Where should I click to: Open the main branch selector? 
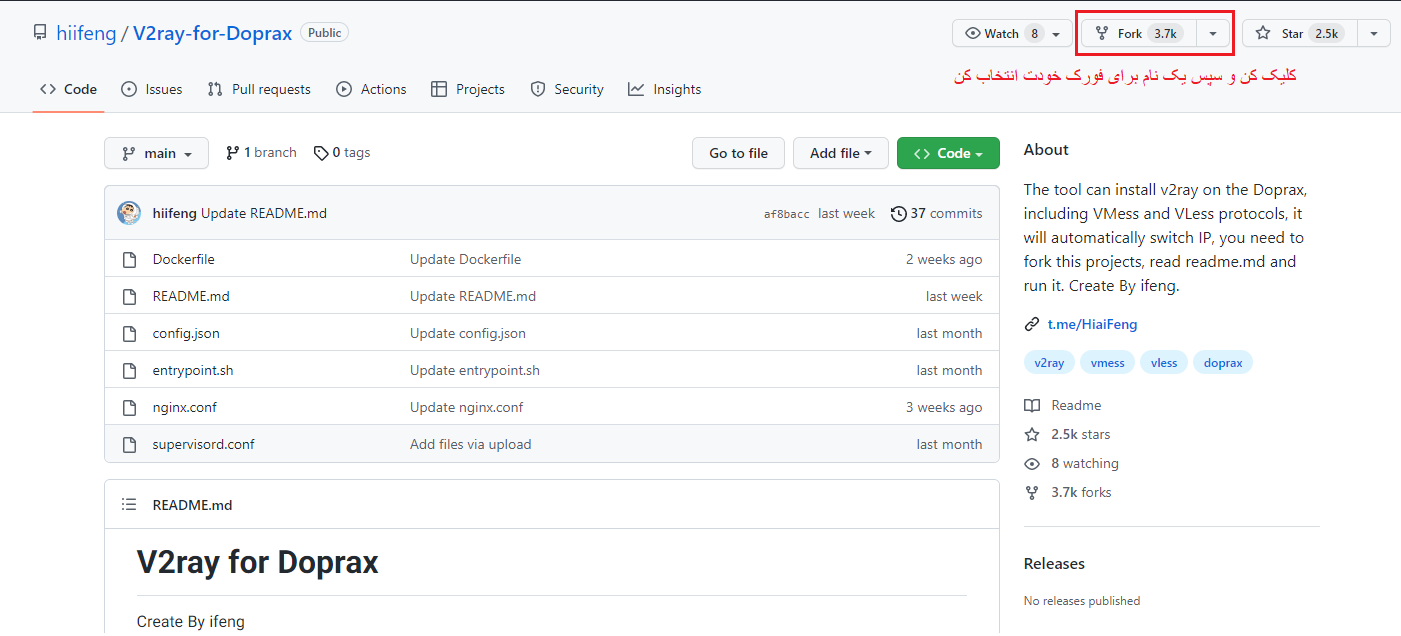tap(156, 153)
